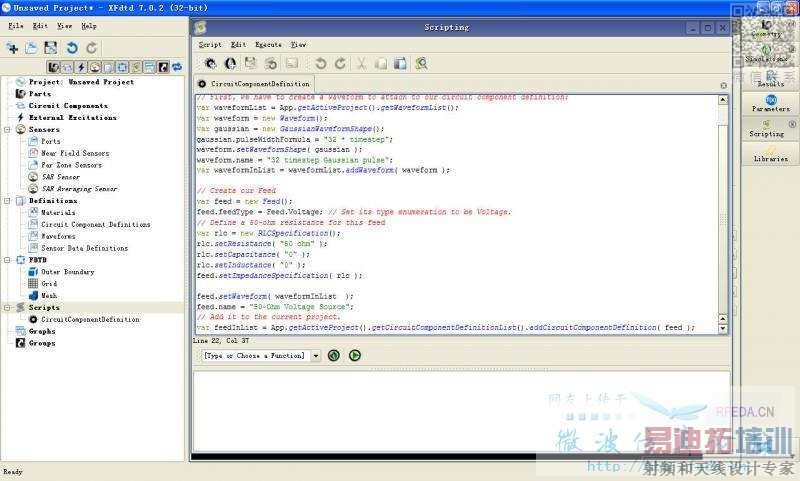This screenshot has height=481, width=800.
Task: Open the Help menu
Action: tap(89, 26)
